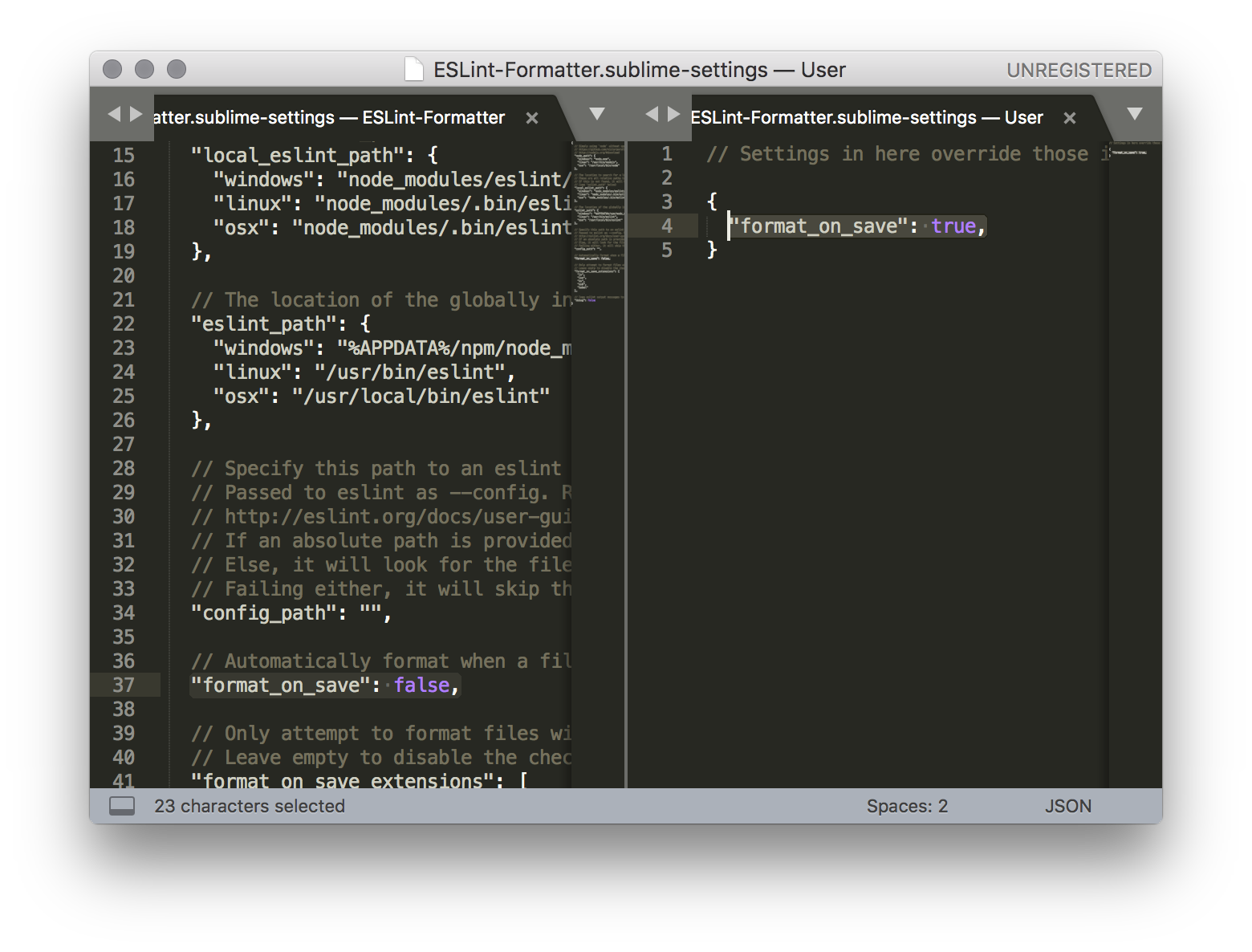Open JSON syntax selector
This screenshot has width=1252, height=952.
pyautogui.click(x=1067, y=806)
